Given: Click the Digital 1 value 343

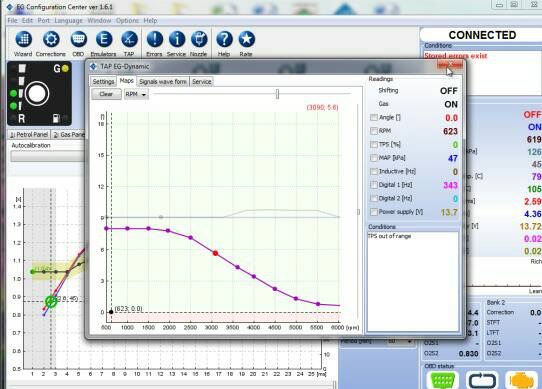Looking at the screenshot, I should [450, 185].
